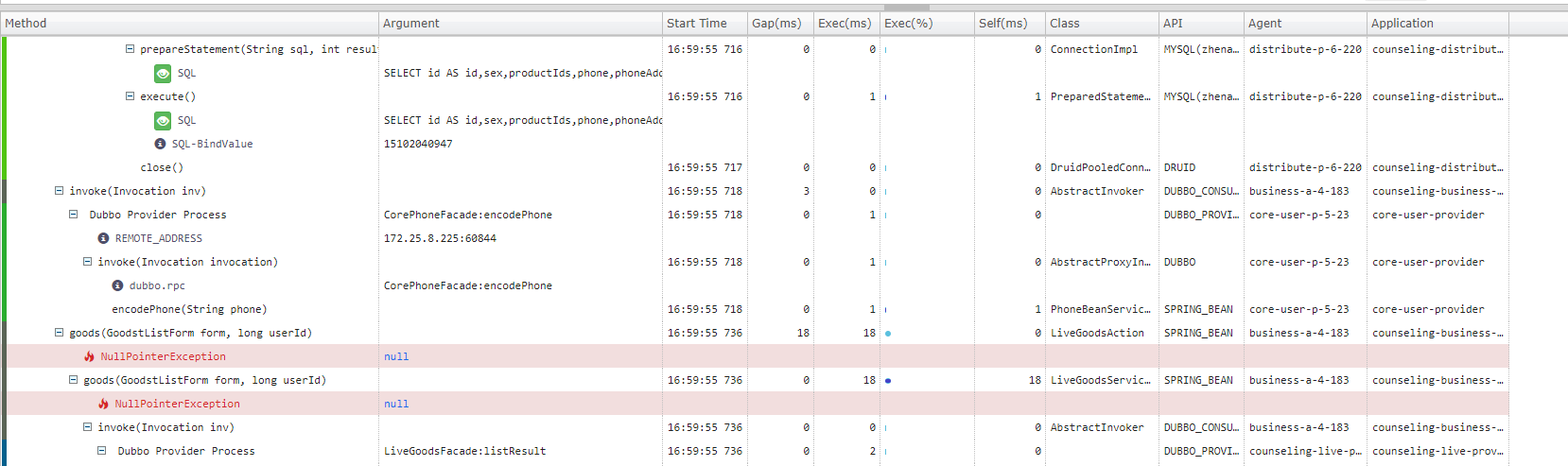Collapse the goods node with class LiveGoodsServic...

[x=73, y=380]
